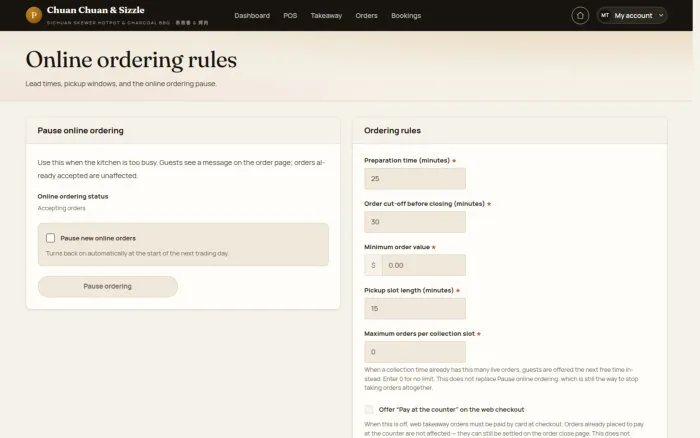
Task: Open the home icon button
Action: [x=580, y=16]
